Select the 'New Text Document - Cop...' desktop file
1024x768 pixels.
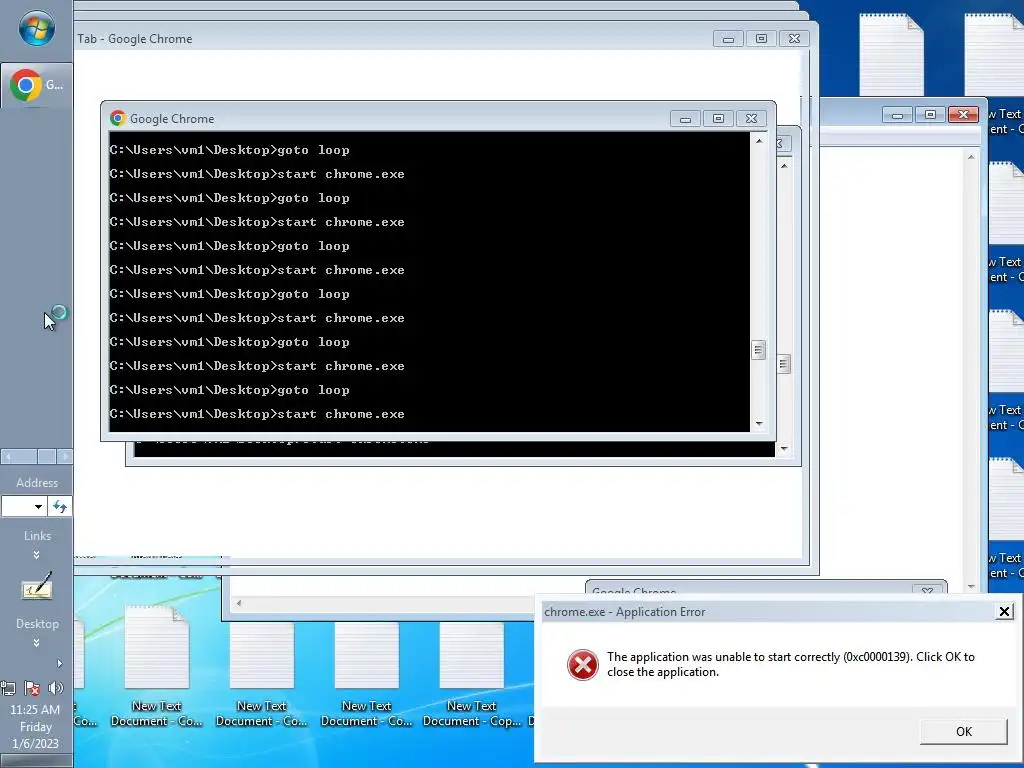click(x=472, y=674)
